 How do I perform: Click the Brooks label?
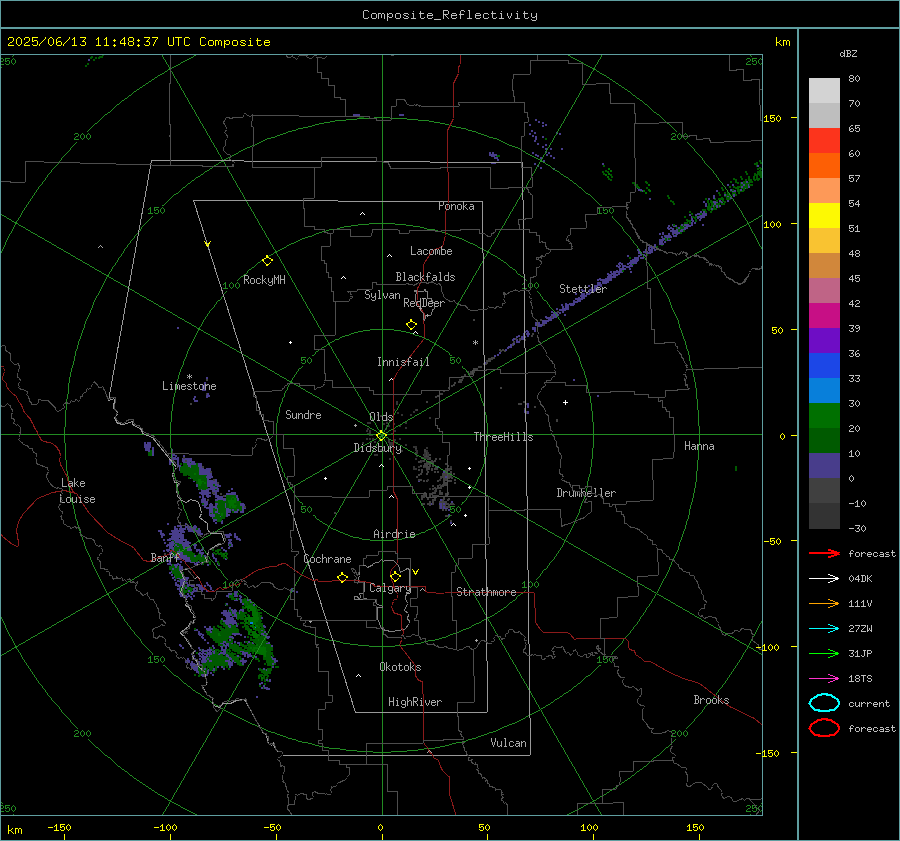pyautogui.click(x=711, y=700)
